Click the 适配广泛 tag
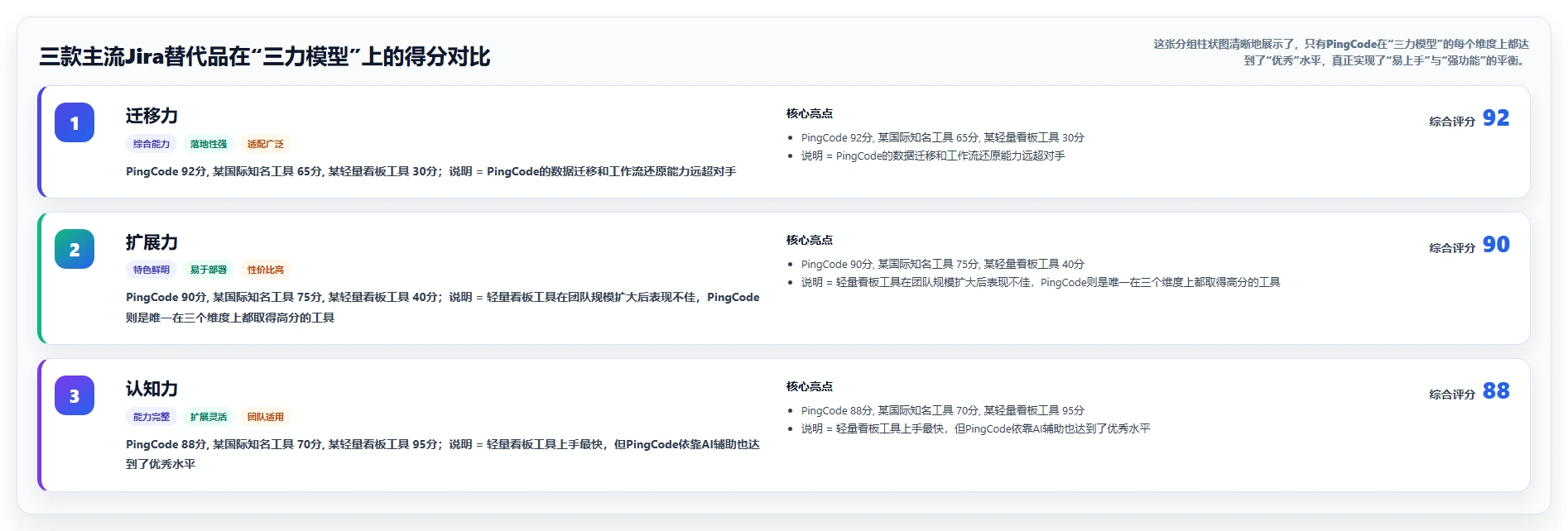1568x531 pixels. coord(266,144)
